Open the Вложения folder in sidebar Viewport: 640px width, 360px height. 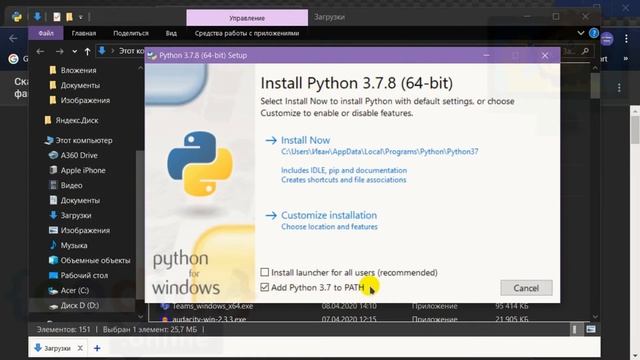78,70
